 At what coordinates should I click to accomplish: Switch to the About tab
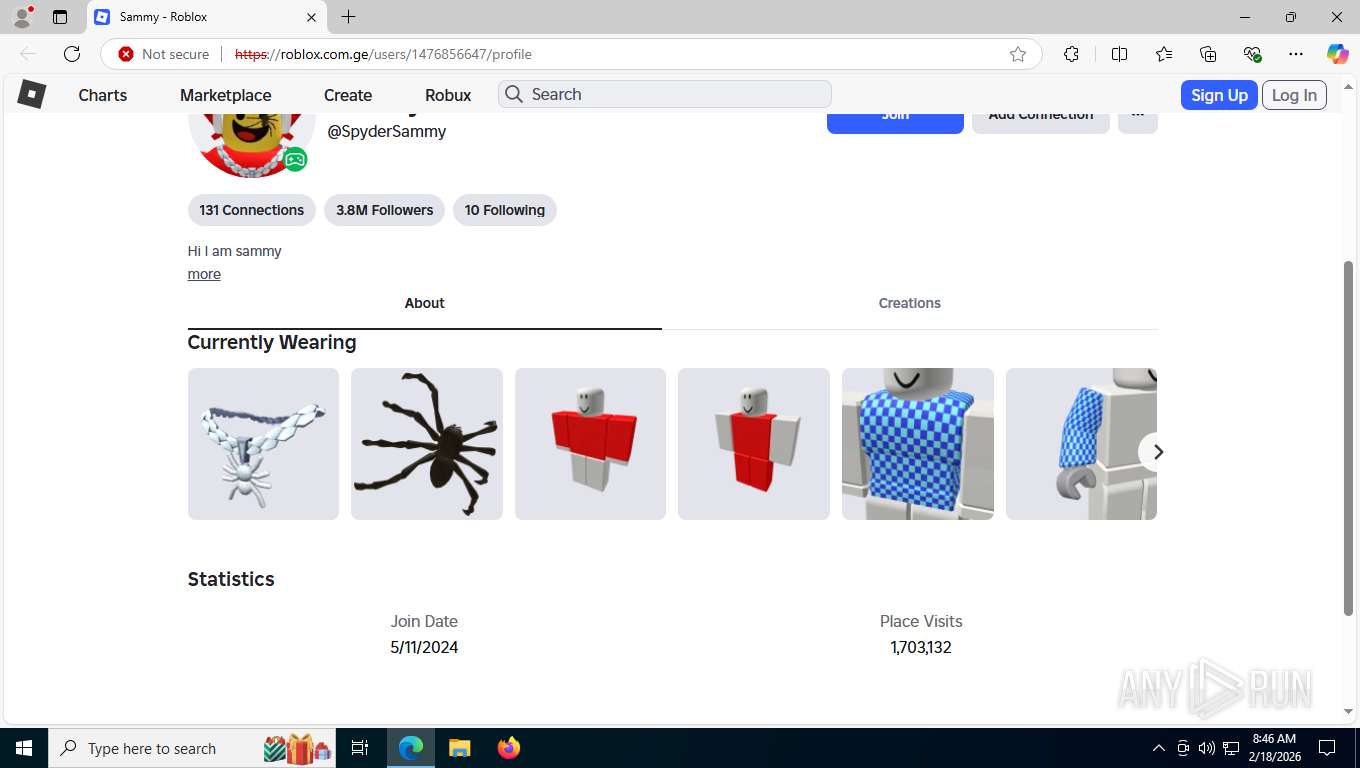(424, 304)
